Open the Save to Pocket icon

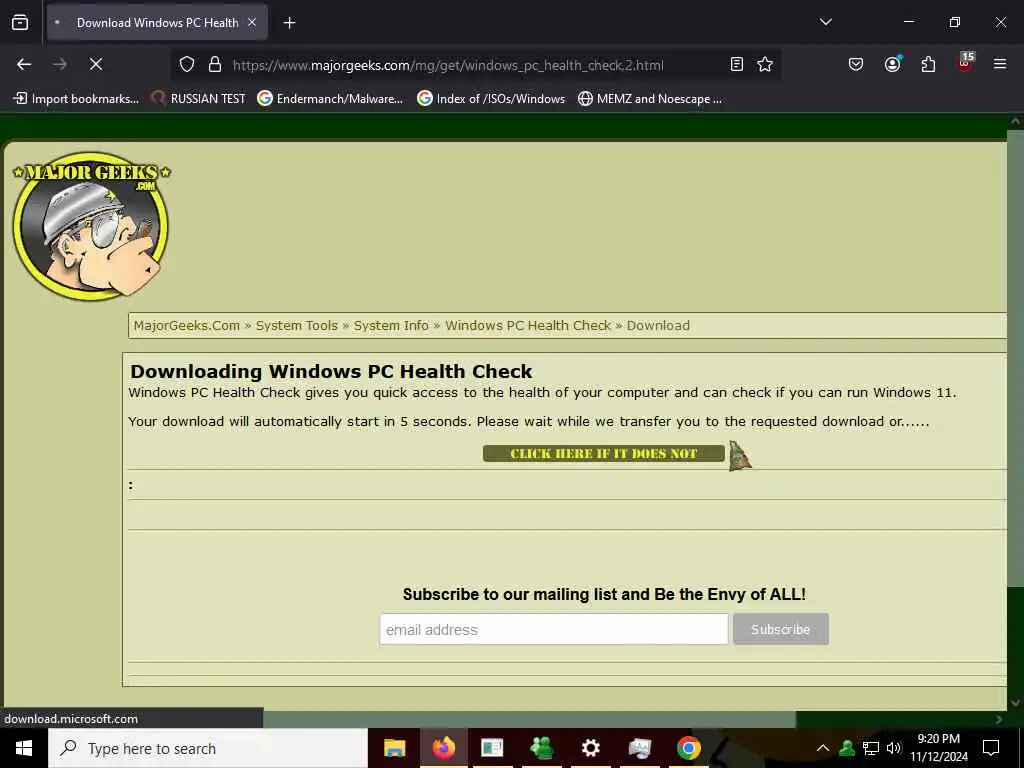click(x=856, y=64)
